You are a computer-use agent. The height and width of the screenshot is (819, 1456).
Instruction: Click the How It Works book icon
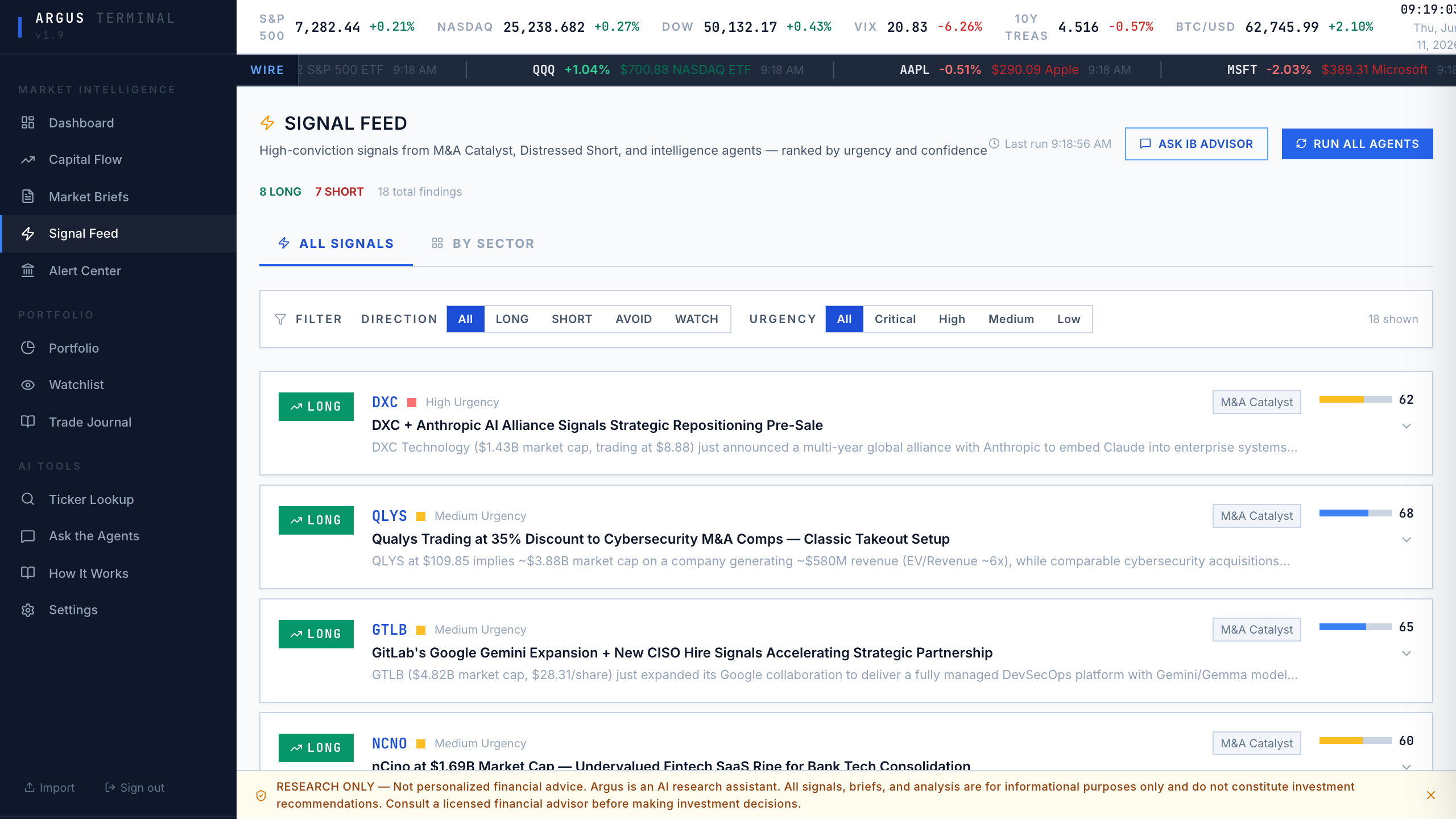point(28,573)
